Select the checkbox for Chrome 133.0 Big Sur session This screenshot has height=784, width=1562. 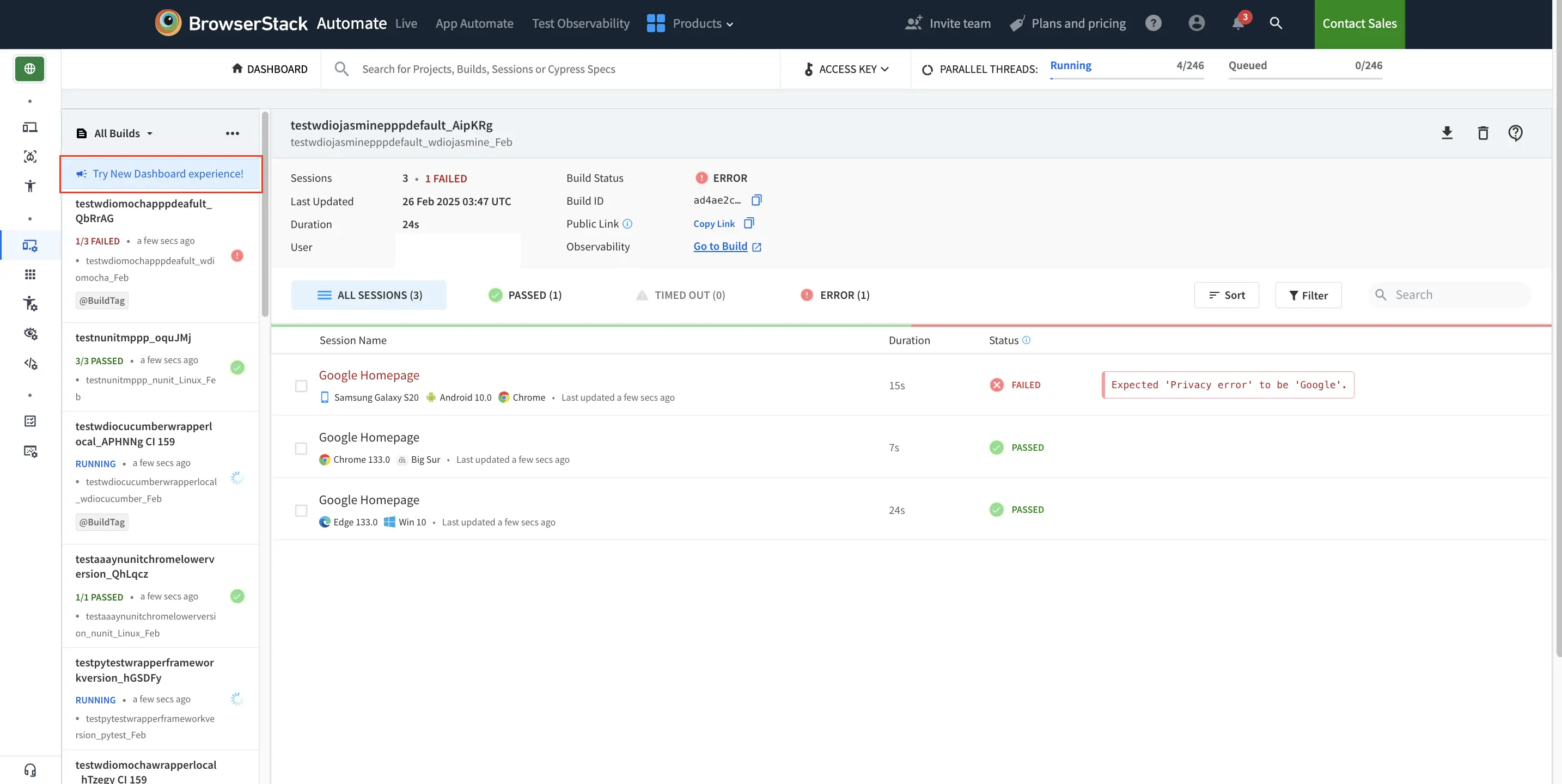301,448
